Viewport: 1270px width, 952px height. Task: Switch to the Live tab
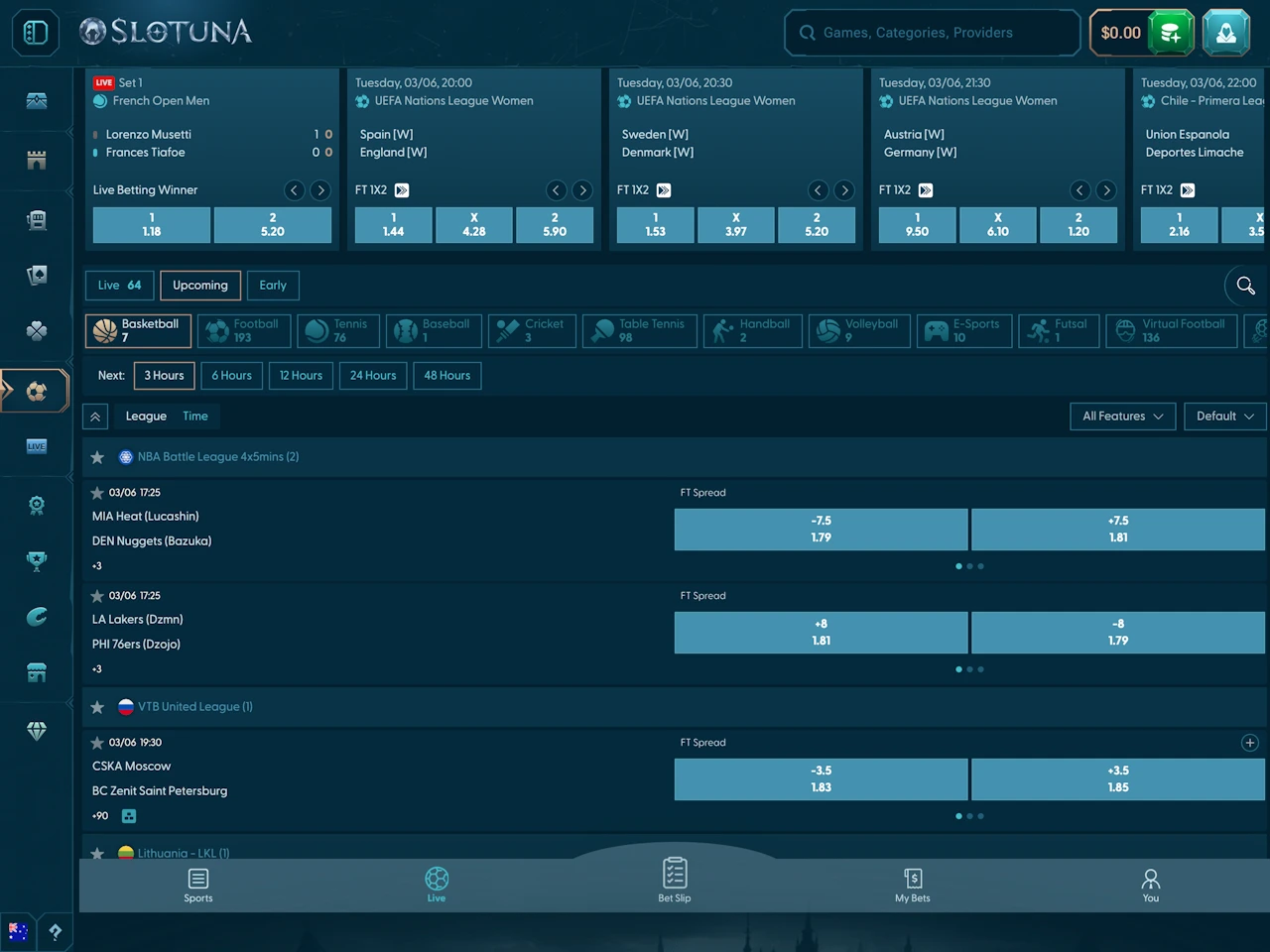click(119, 286)
